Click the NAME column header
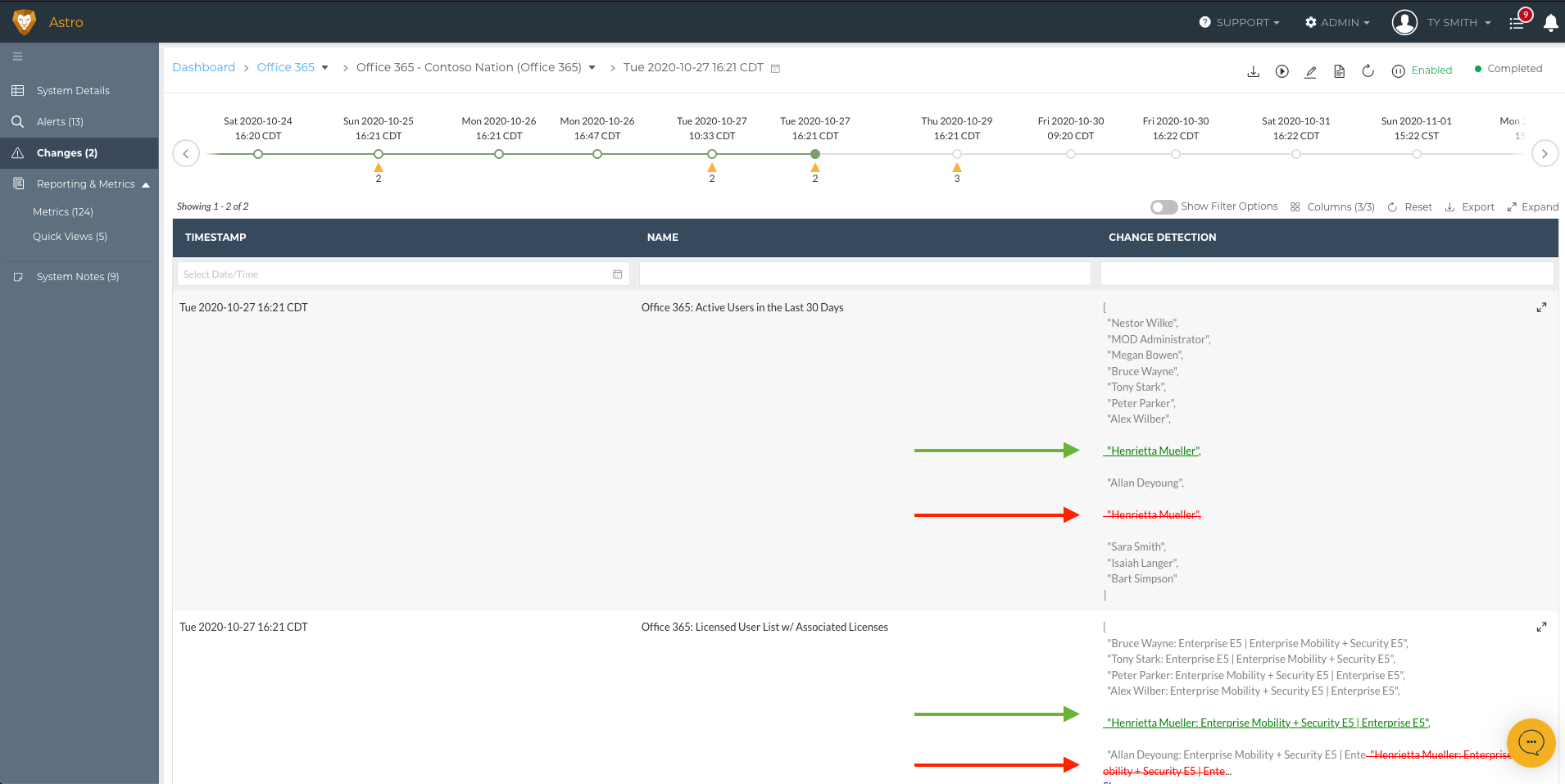 click(x=663, y=238)
